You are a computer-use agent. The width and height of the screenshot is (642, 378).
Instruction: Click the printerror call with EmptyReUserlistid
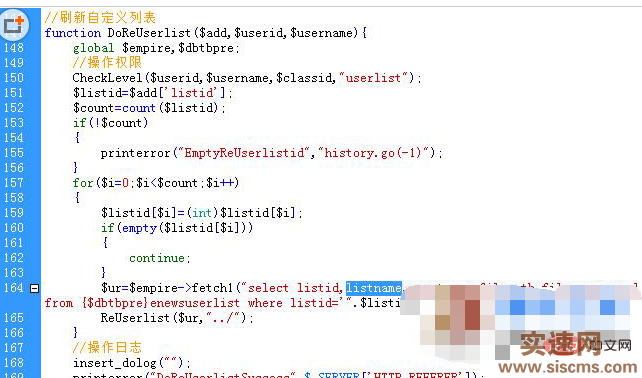click(x=271, y=153)
